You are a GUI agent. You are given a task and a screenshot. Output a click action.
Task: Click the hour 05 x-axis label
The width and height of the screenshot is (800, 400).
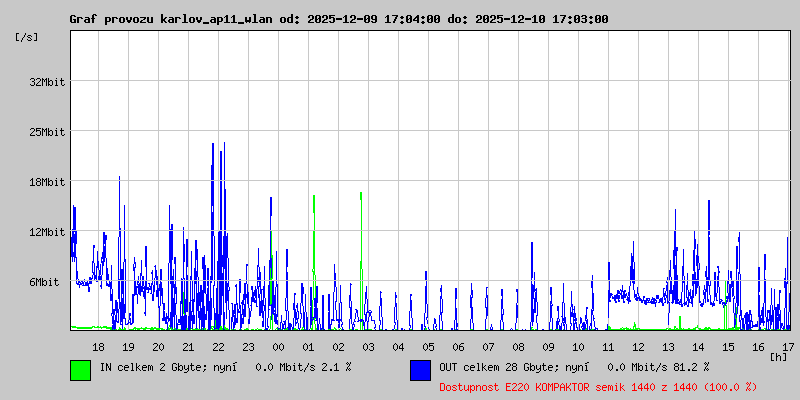(x=429, y=347)
